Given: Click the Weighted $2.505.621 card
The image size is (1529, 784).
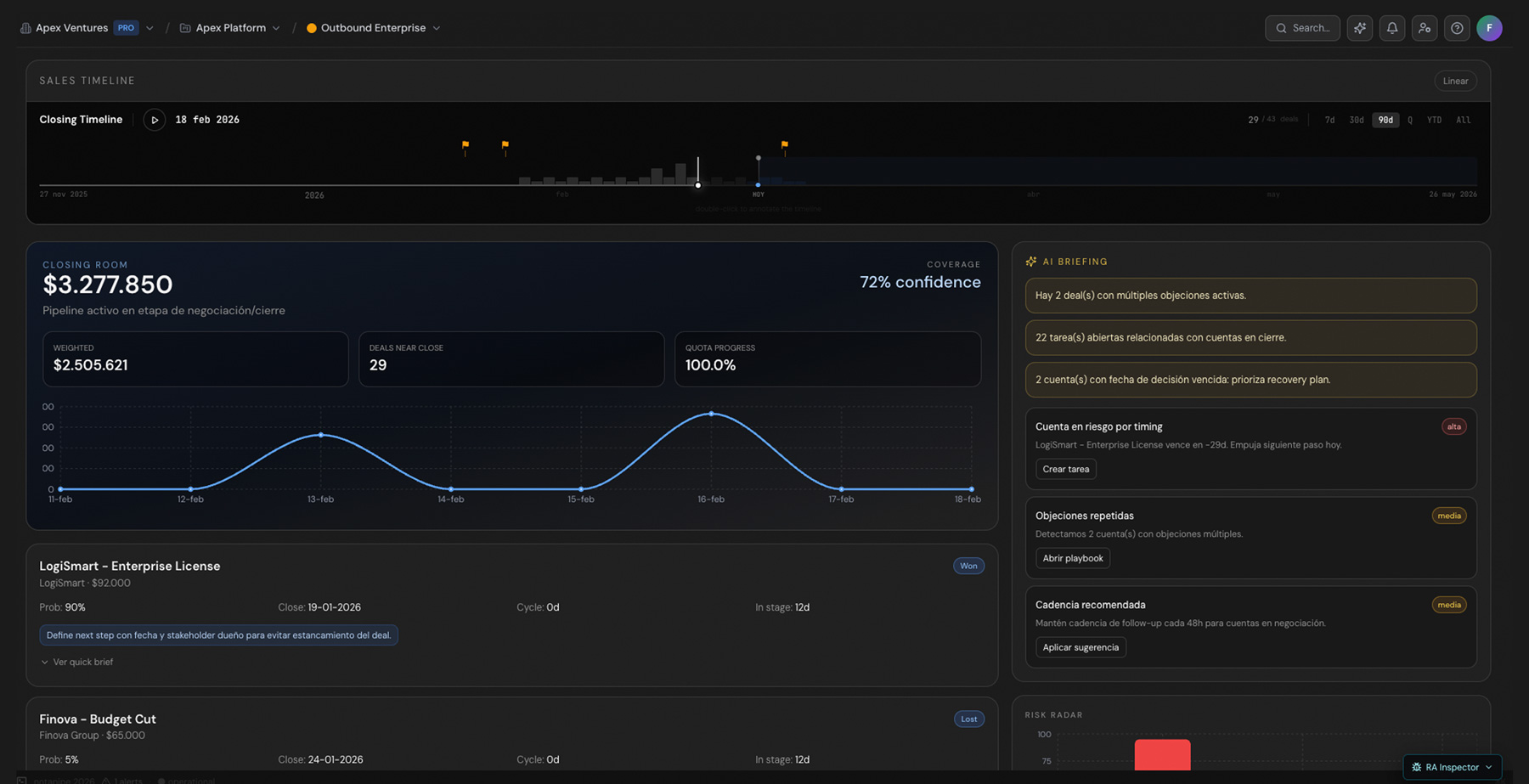Looking at the screenshot, I should (x=195, y=359).
